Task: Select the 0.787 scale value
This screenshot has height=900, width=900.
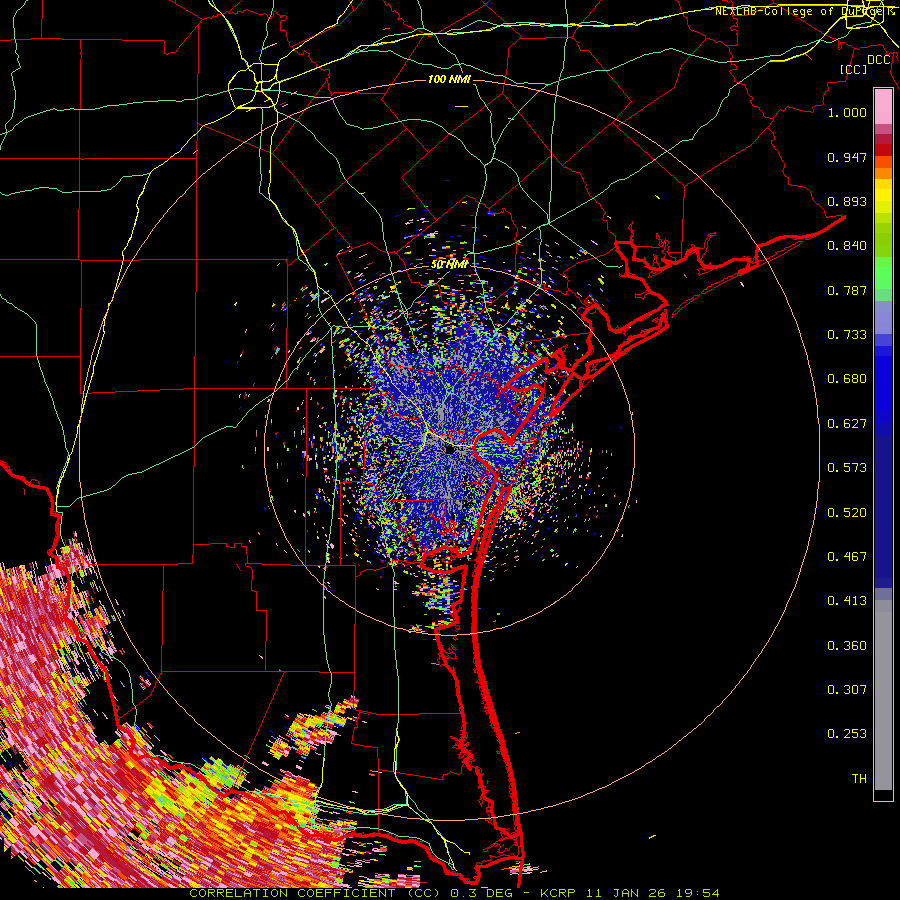Action: 847,290
